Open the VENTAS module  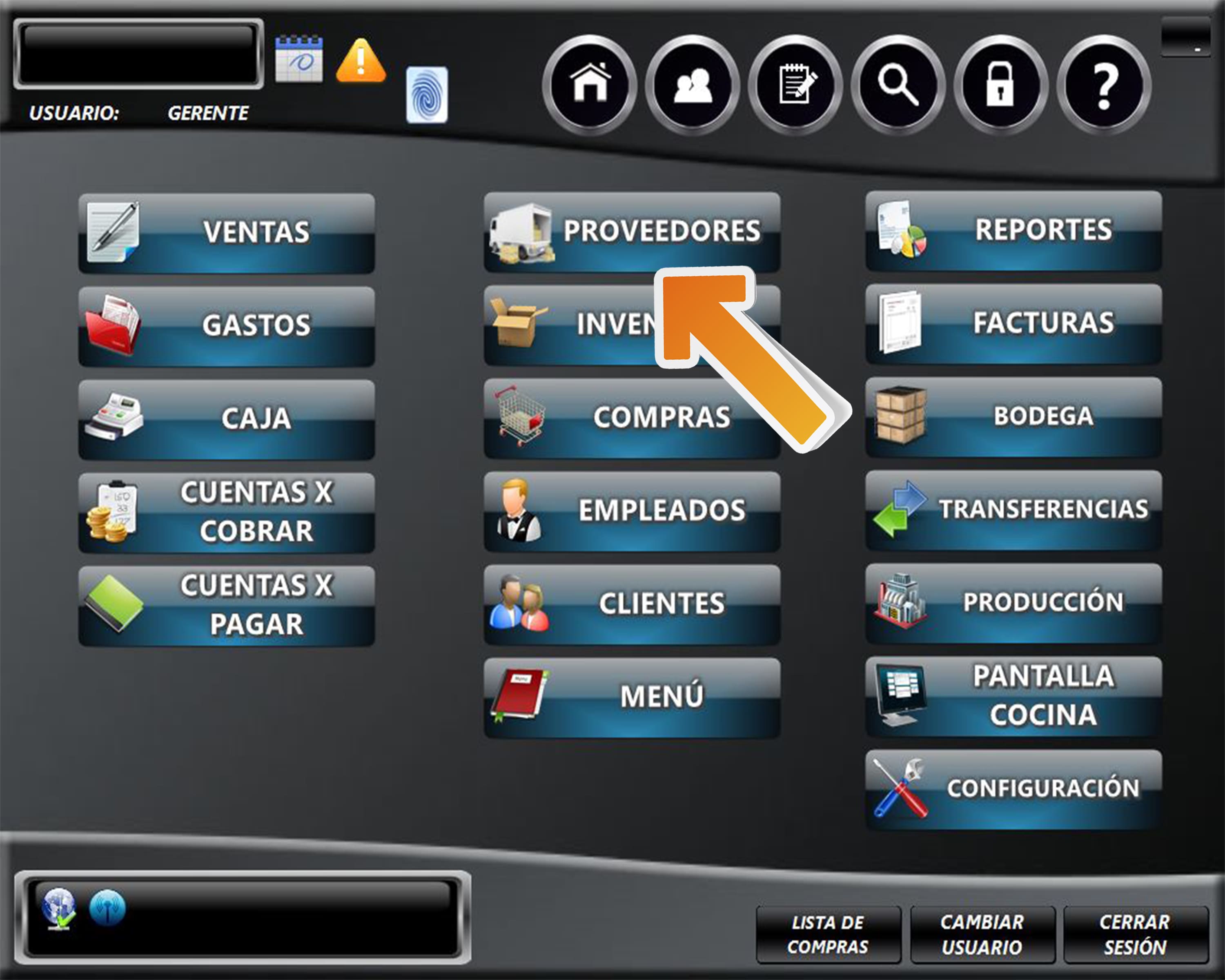coord(226,233)
